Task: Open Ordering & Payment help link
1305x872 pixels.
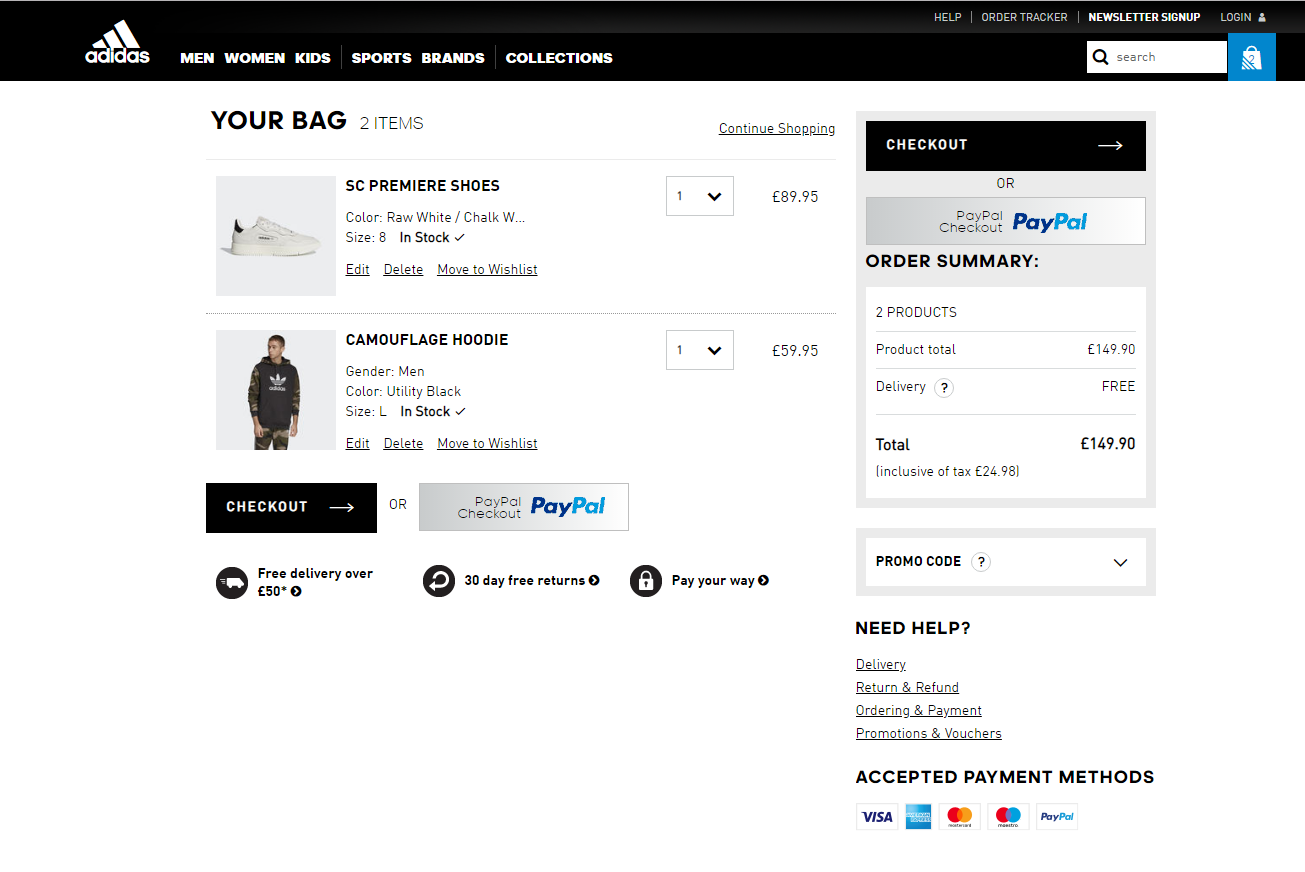Action: pos(919,710)
